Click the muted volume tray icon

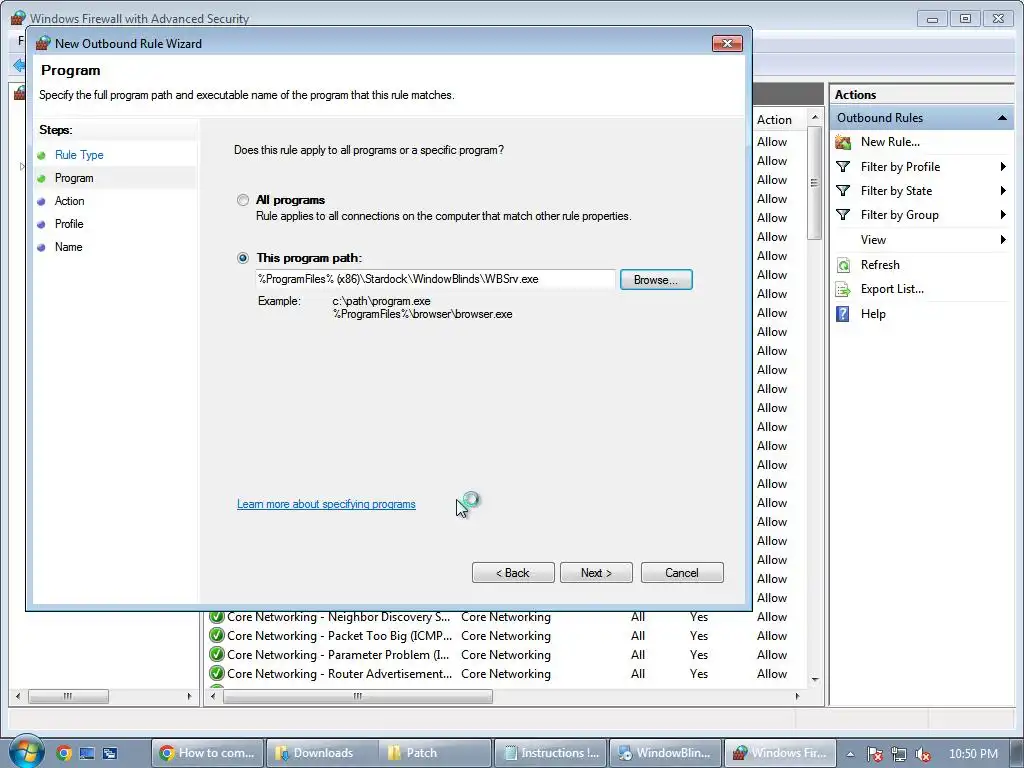923,754
